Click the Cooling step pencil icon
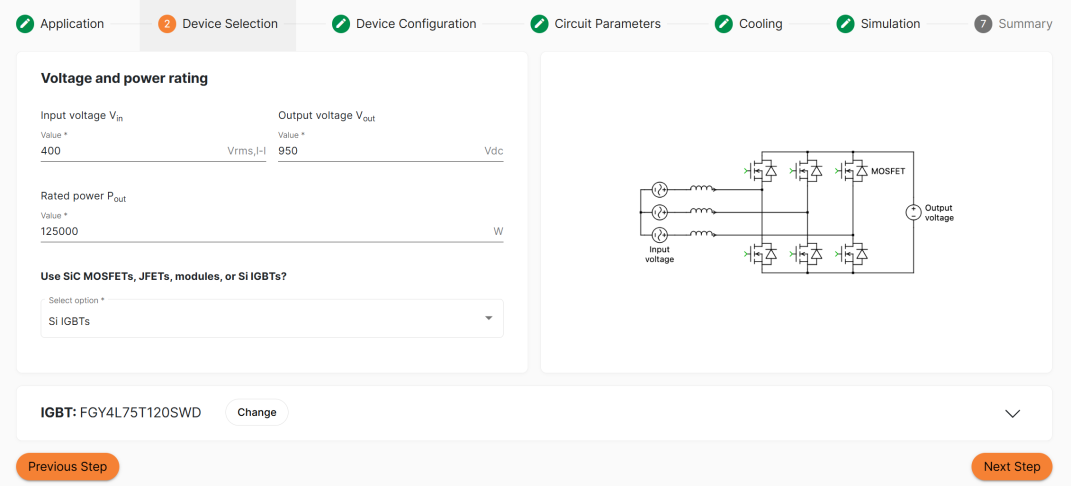 tap(724, 24)
